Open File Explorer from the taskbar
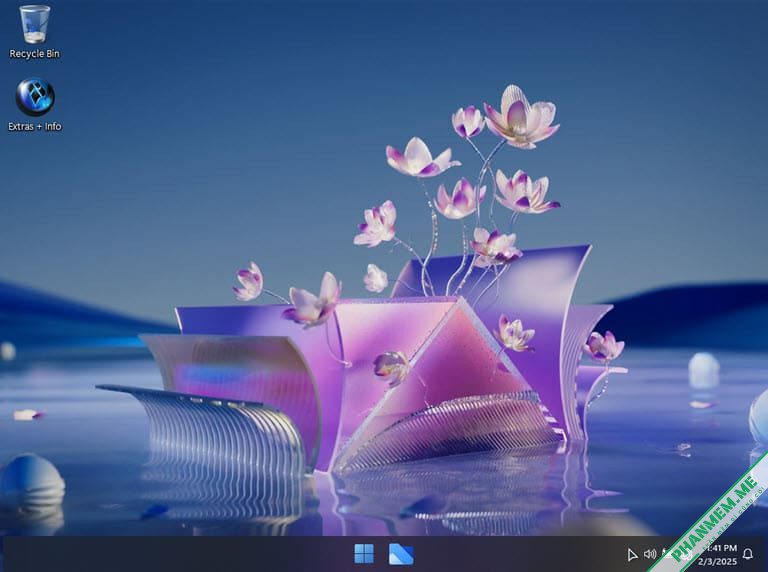The height and width of the screenshot is (572, 768). tap(401, 554)
